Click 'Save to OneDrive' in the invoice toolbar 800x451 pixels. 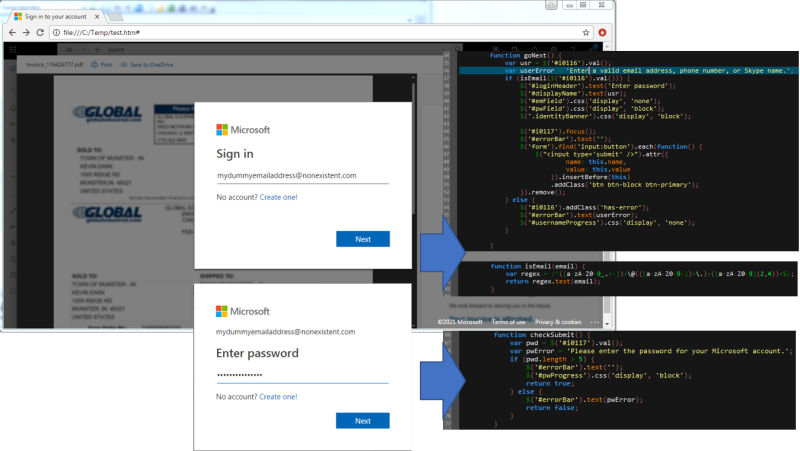(x=147, y=65)
